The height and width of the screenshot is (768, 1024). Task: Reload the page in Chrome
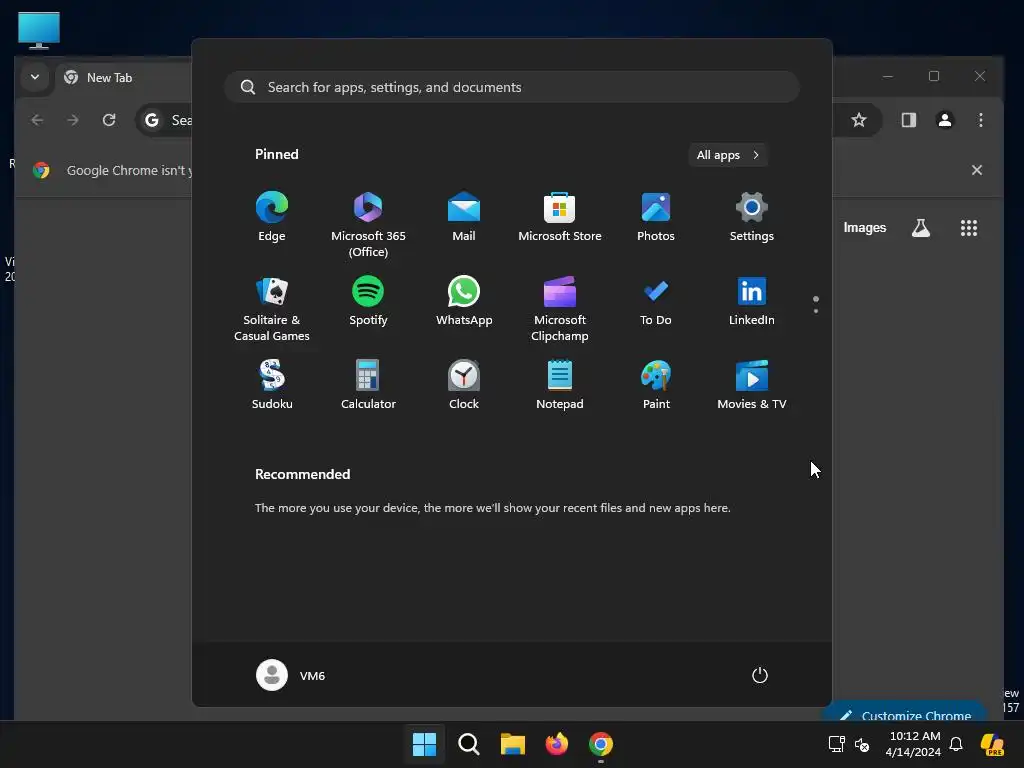click(109, 120)
